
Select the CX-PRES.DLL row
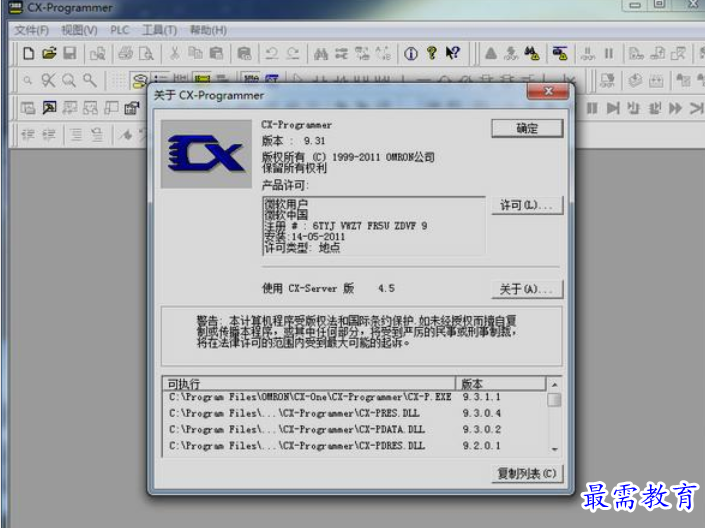tap(355, 413)
